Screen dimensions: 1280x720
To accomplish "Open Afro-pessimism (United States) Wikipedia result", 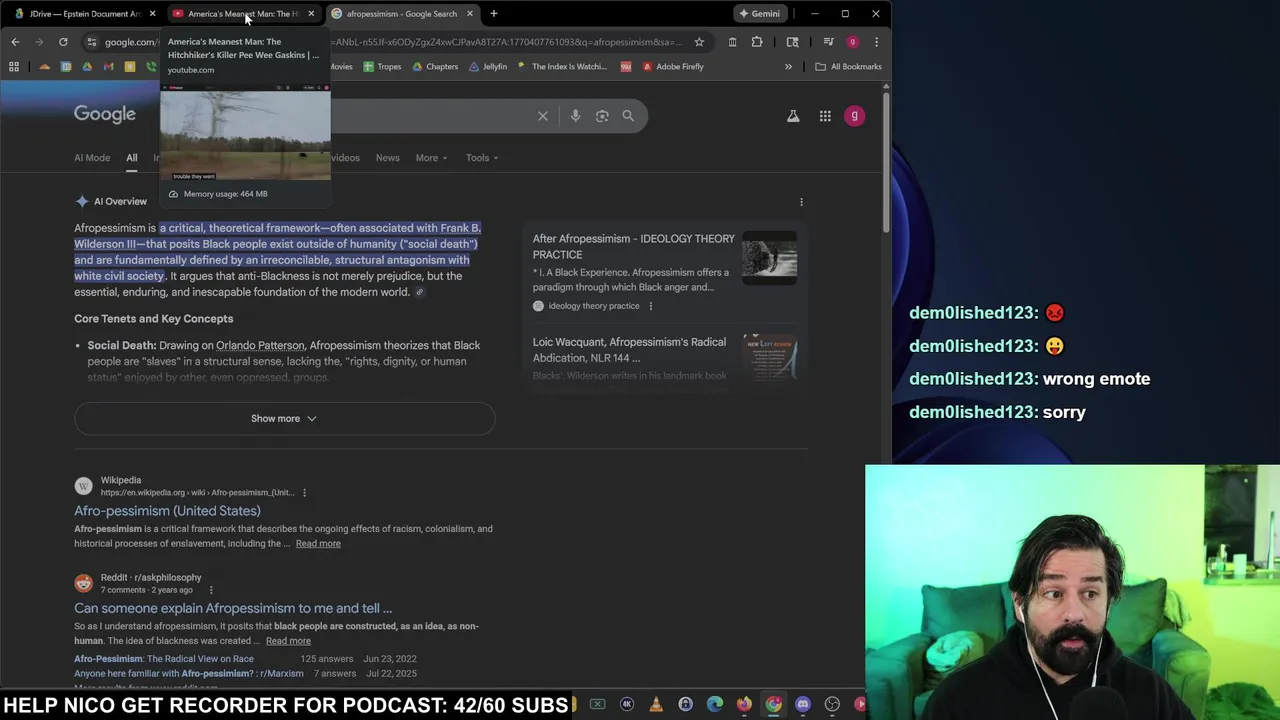I will (x=167, y=510).
